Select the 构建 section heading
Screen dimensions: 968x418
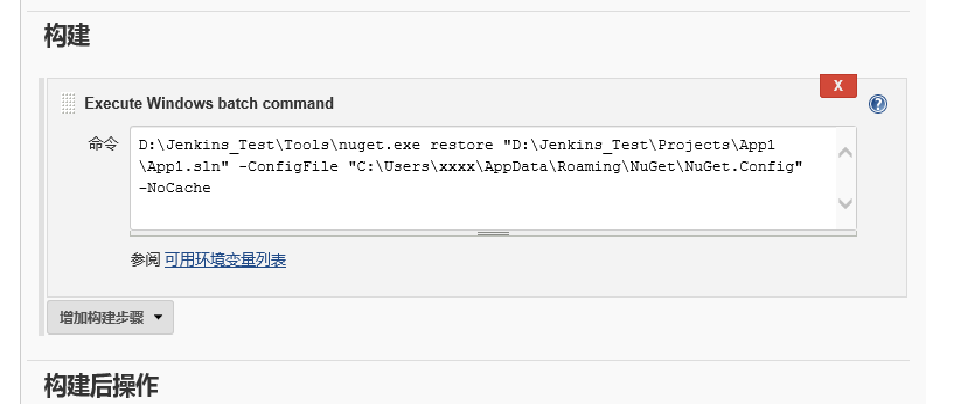(67, 36)
